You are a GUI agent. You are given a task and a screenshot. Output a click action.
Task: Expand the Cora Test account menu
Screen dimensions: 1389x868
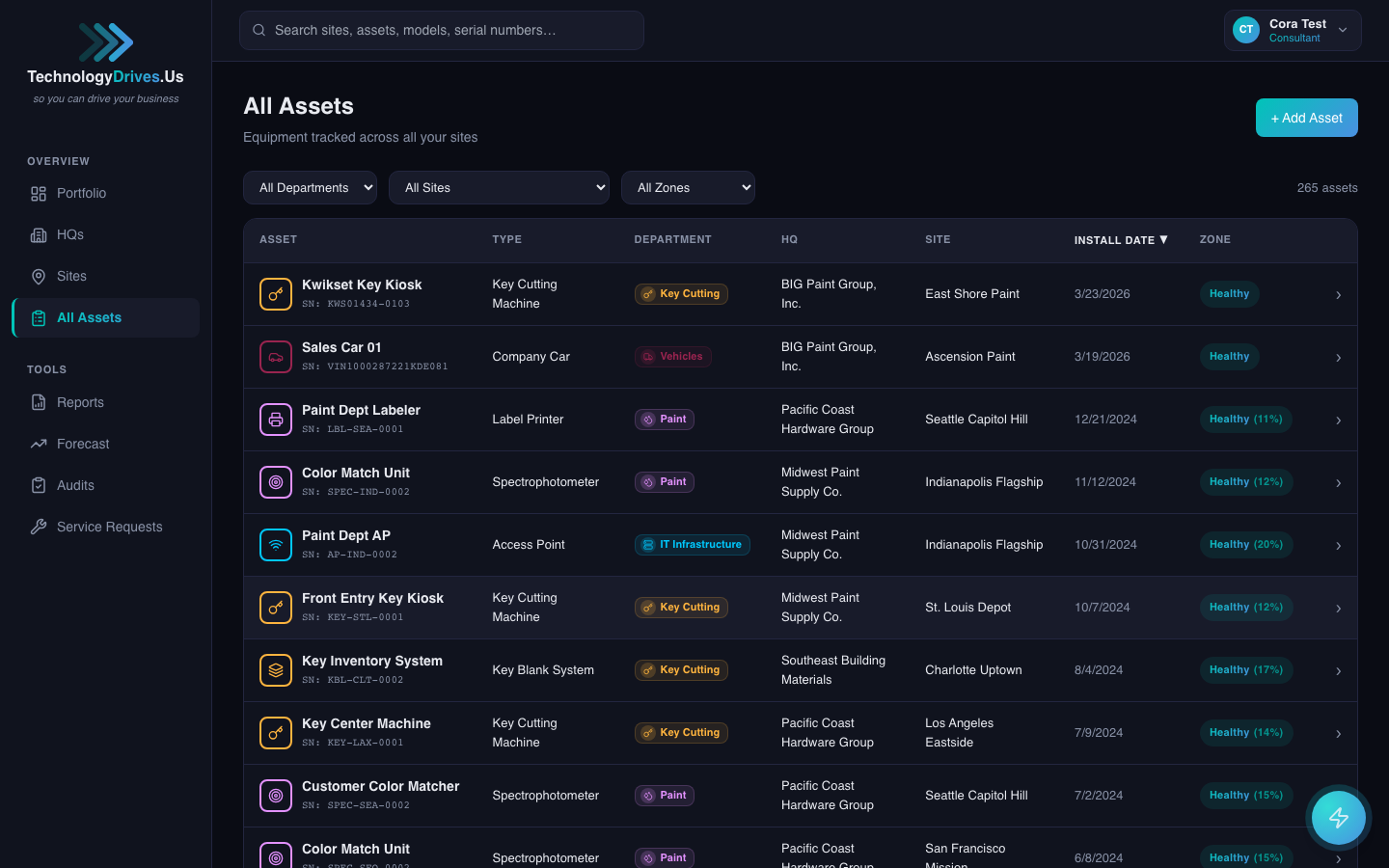tap(1342, 31)
